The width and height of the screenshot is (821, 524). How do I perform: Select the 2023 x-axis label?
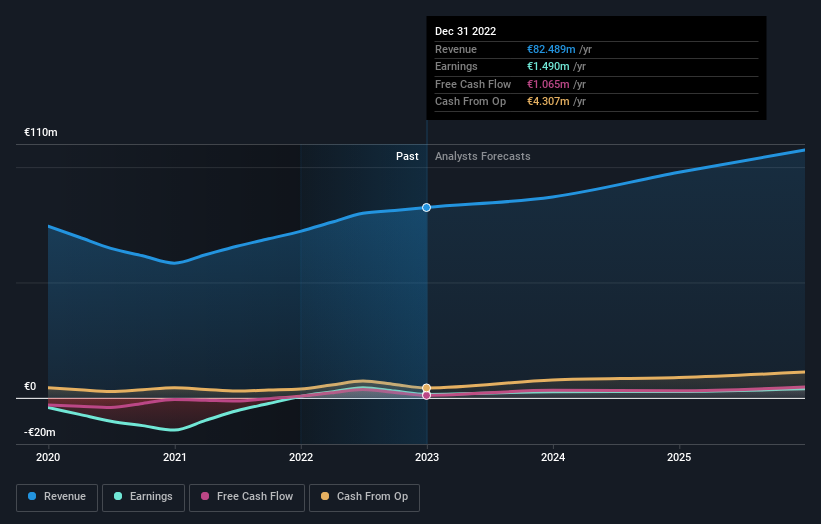pyautogui.click(x=427, y=457)
